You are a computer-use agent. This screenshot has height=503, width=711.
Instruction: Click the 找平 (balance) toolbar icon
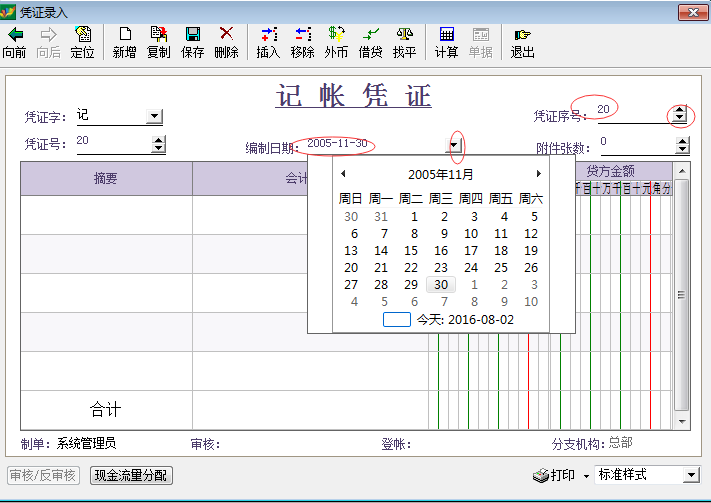pyautogui.click(x=404, y=35)
